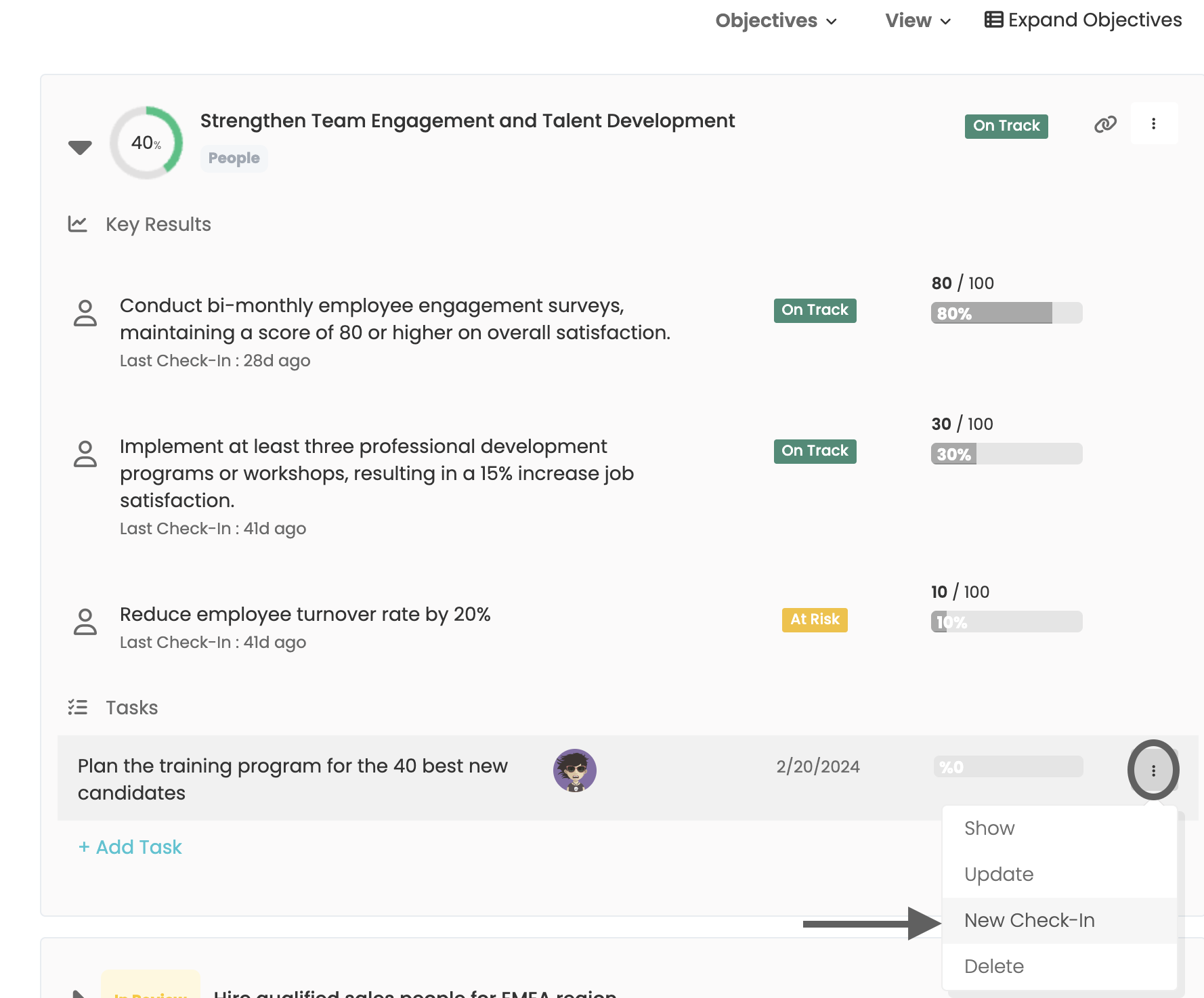
Task: Open the objective's three-dot options menu
Action: coord(1153,124)
